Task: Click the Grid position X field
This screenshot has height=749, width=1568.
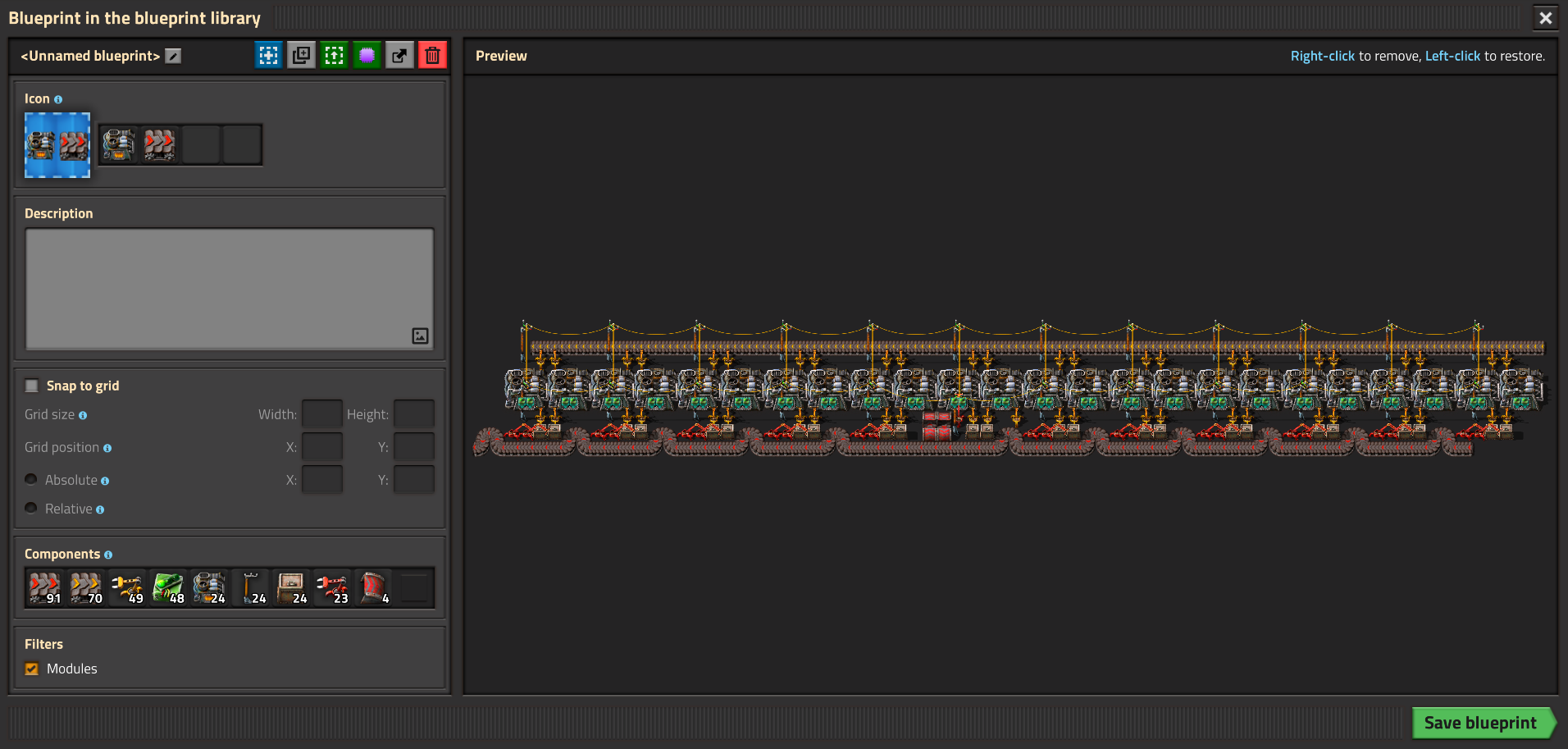Action: click(x=322, y=447)
